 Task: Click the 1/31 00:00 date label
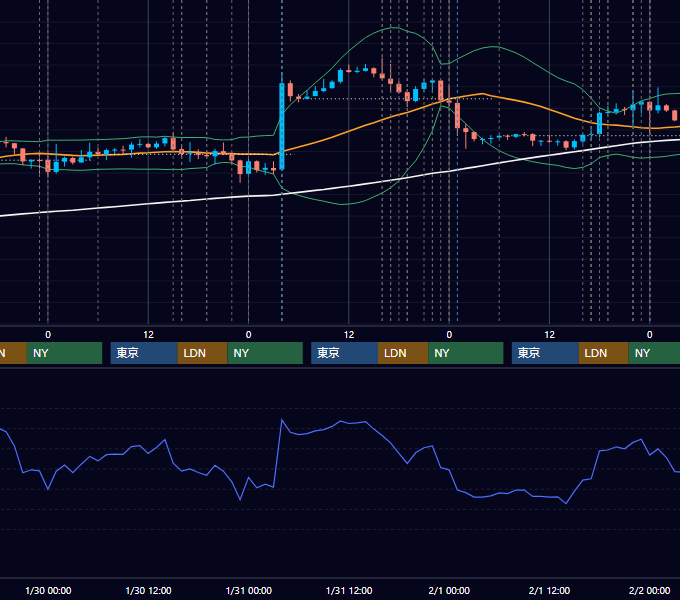click(x=248, y=590)
